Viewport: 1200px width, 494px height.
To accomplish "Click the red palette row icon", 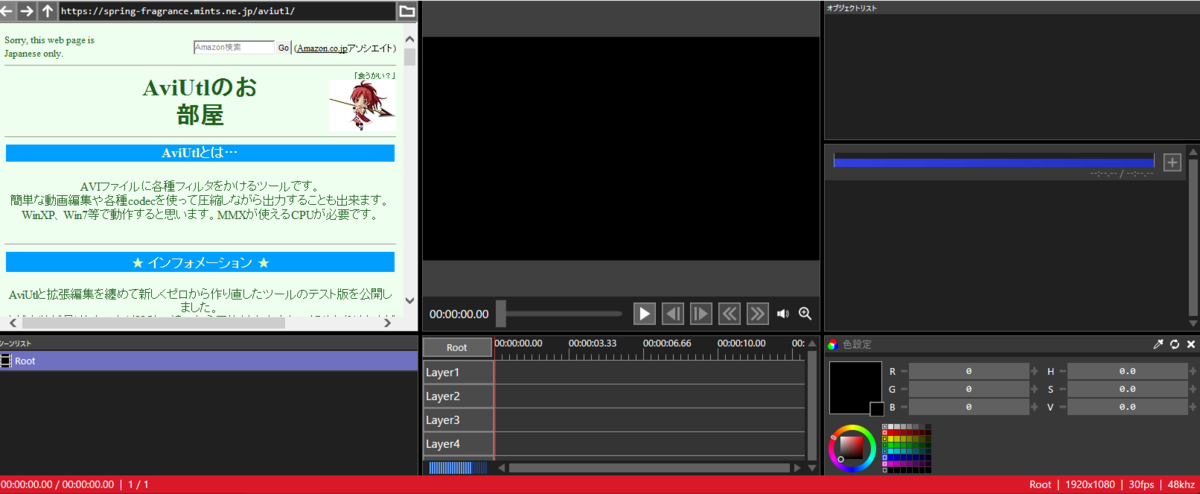I will click(885, 432).
